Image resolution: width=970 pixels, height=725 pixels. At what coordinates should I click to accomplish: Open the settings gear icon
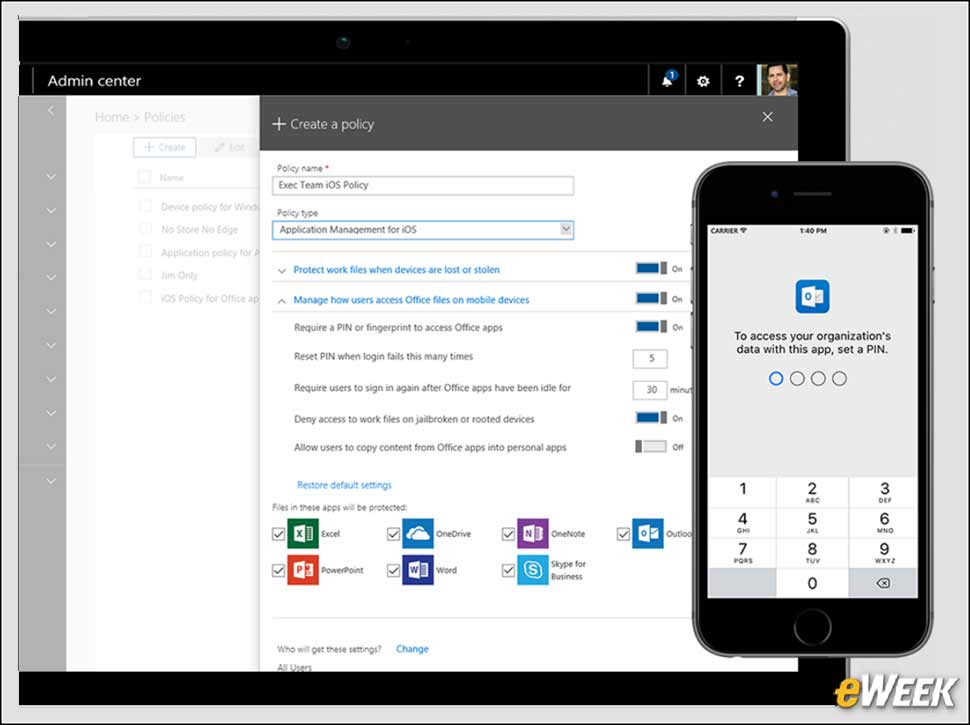point(703,81)
